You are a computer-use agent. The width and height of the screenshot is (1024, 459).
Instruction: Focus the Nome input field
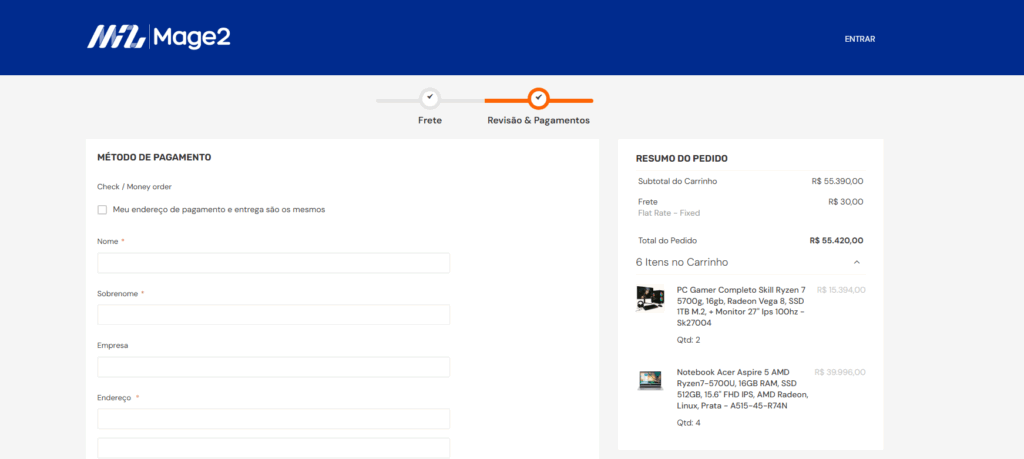273,263
